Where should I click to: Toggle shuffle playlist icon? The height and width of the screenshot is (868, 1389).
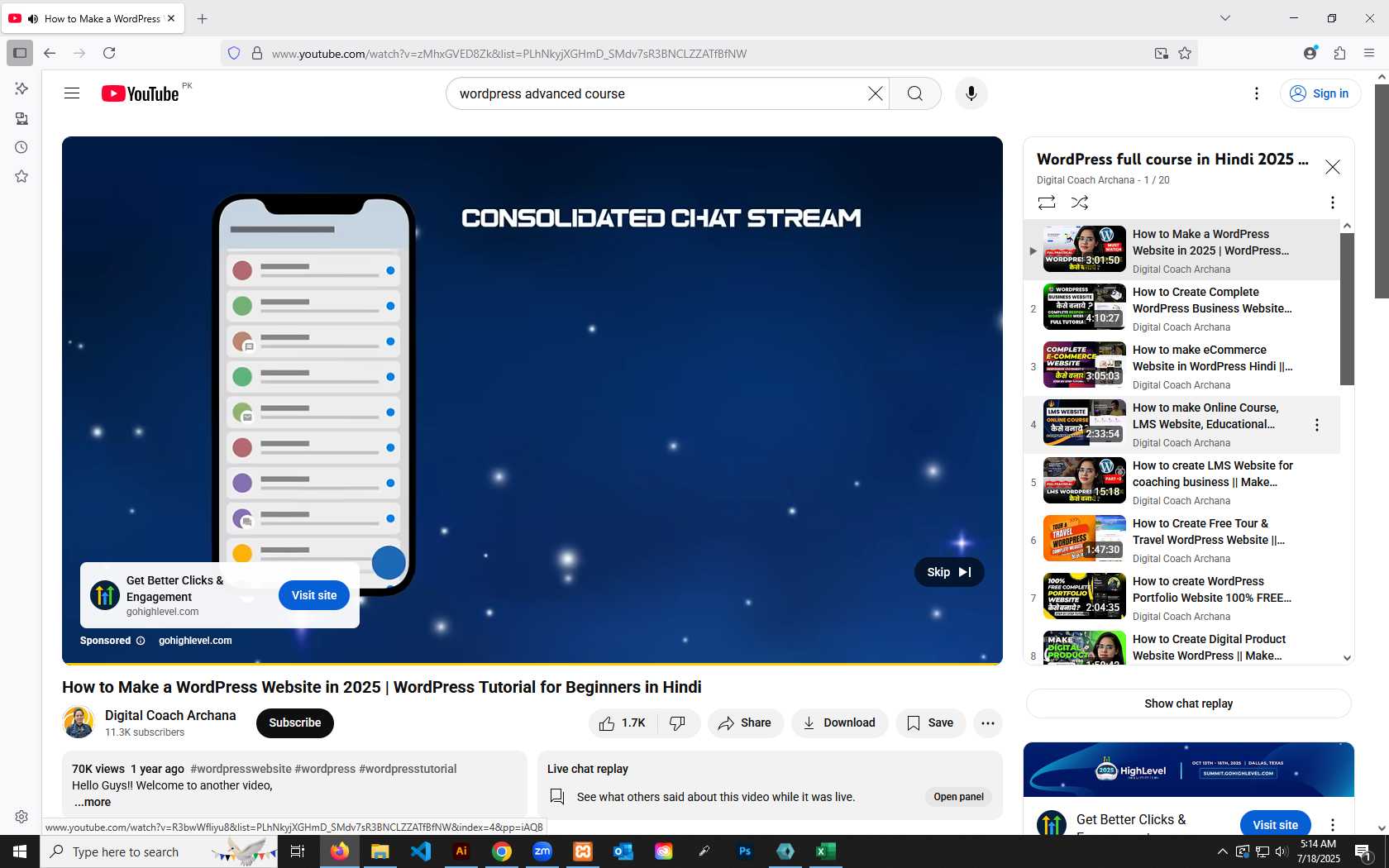tap(1080, 203)
